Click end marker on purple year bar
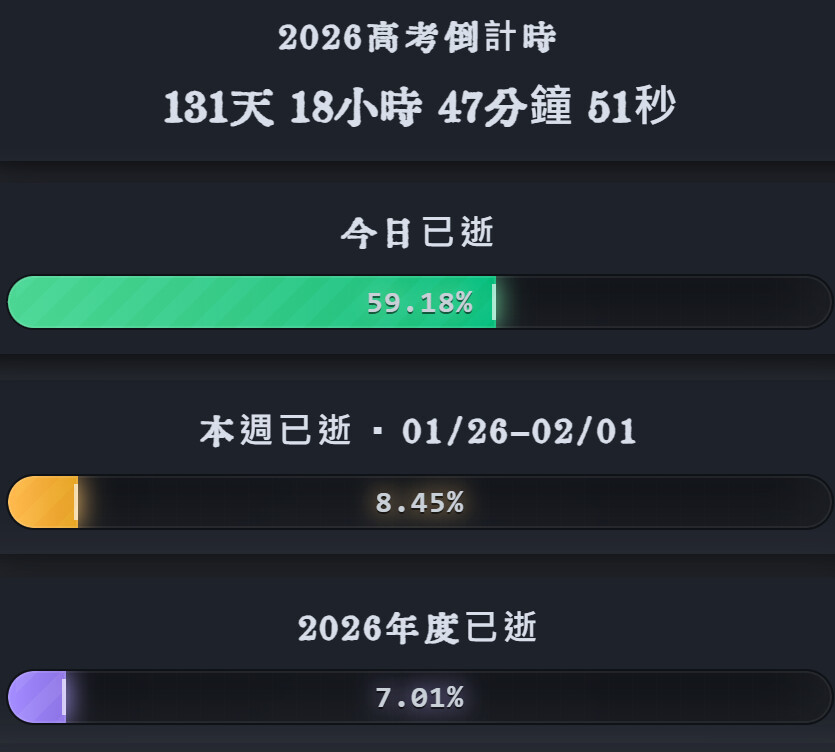 coord(64,697)
